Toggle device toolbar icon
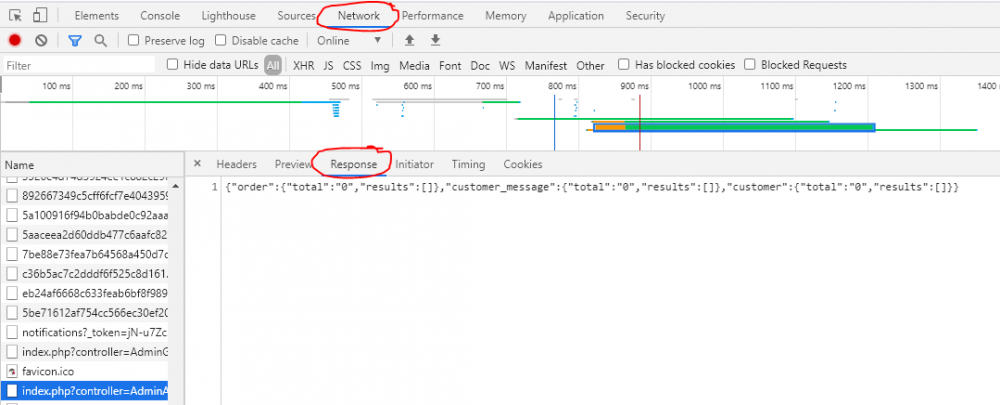1000x405 pixels. click(40, 15)
